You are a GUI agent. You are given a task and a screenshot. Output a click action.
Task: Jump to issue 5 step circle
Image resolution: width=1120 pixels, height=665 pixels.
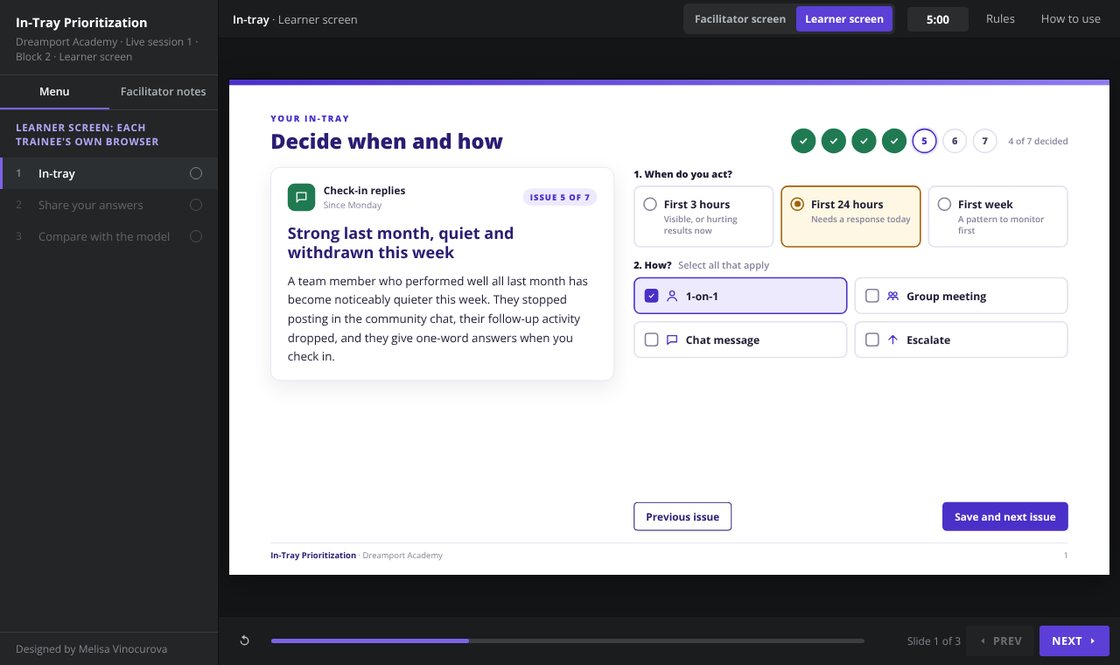click(x=924, y=141)
